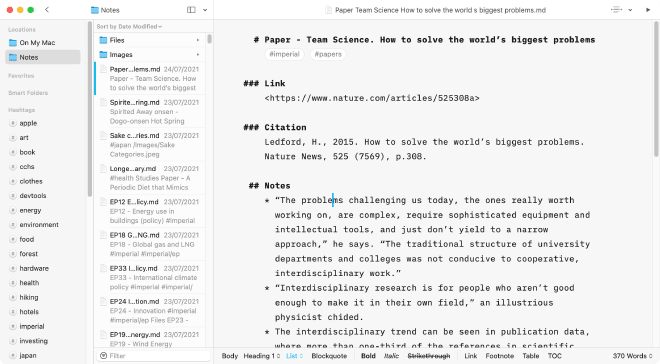660x364 pixels.
Task: Open the List style dropdown
Action: 294,356
